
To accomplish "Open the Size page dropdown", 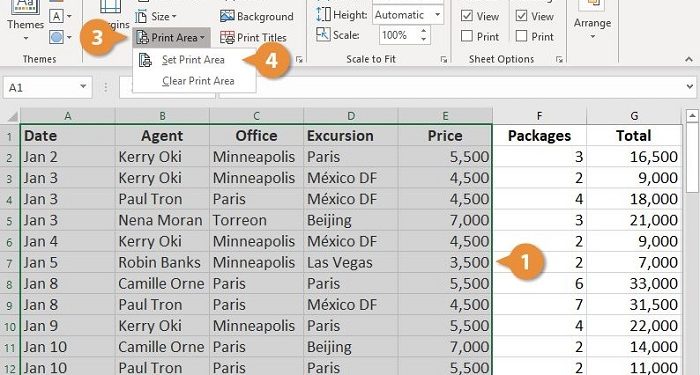I will pos(156,17).
